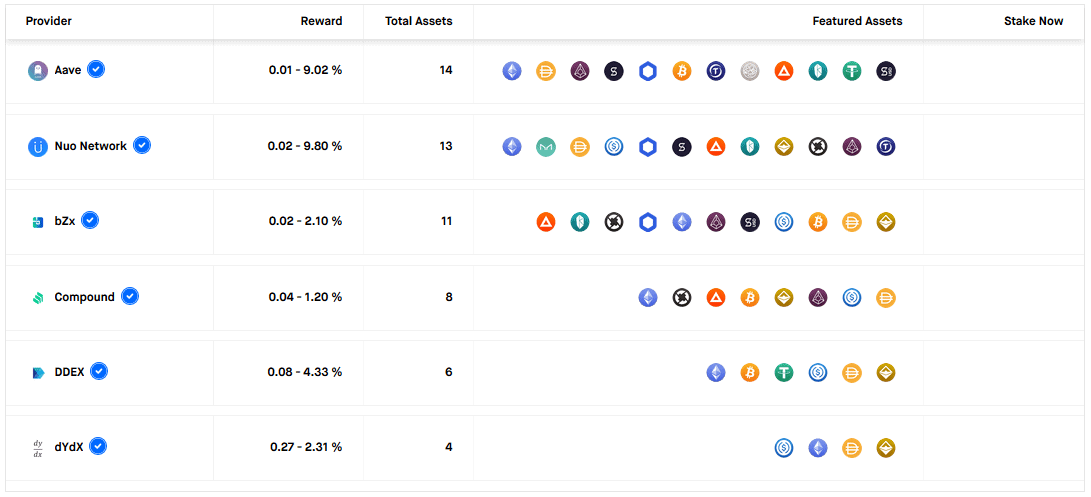The image size is (1091, 497).
Task: Click the Tether icon in the DDEX row
Action: click(x=784, y=373)
